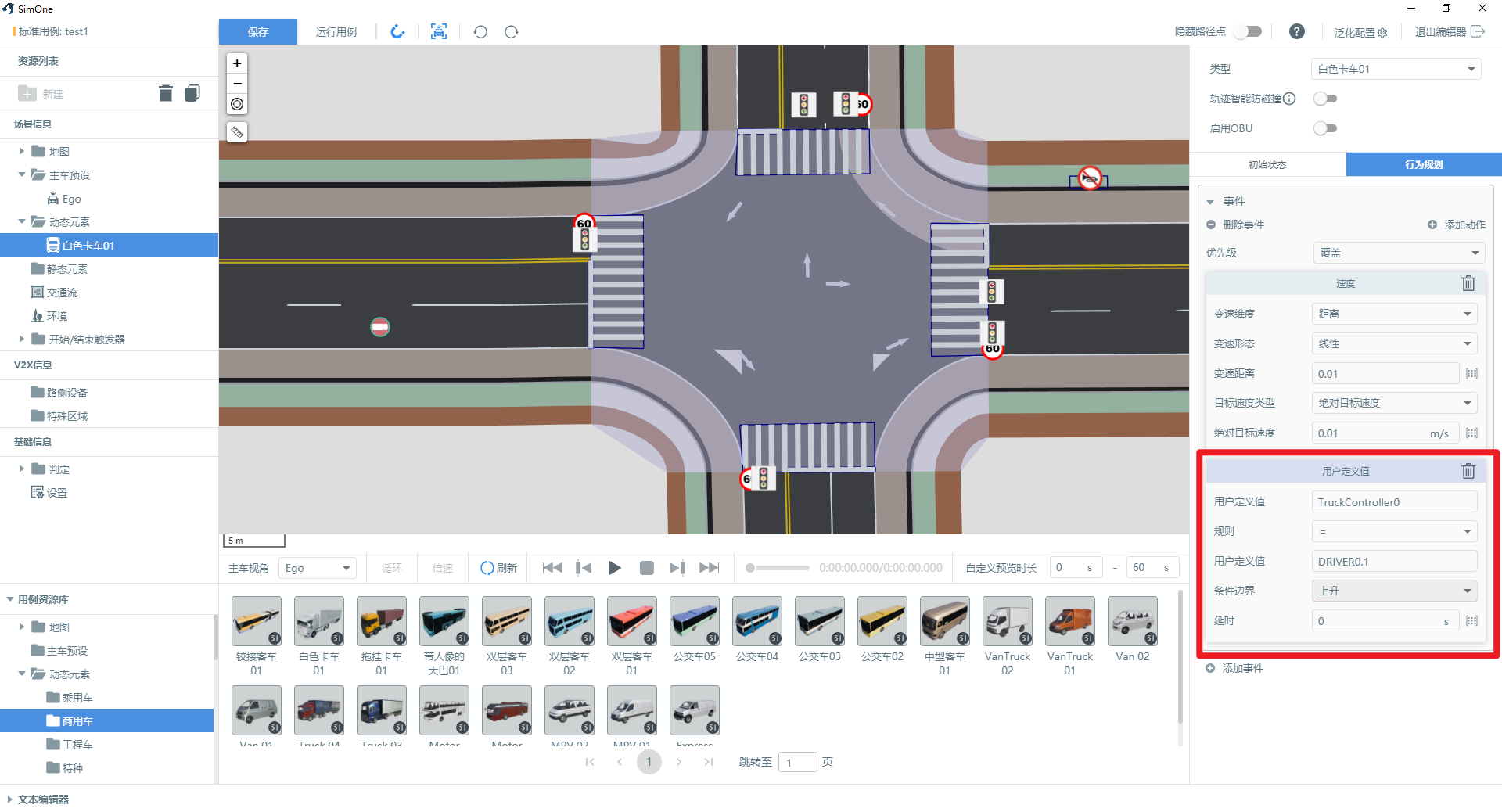The width and height of the screenshot is (1502, 812).
Task: Click the map zoom-out minus button
Action: [x=237, y=84]
